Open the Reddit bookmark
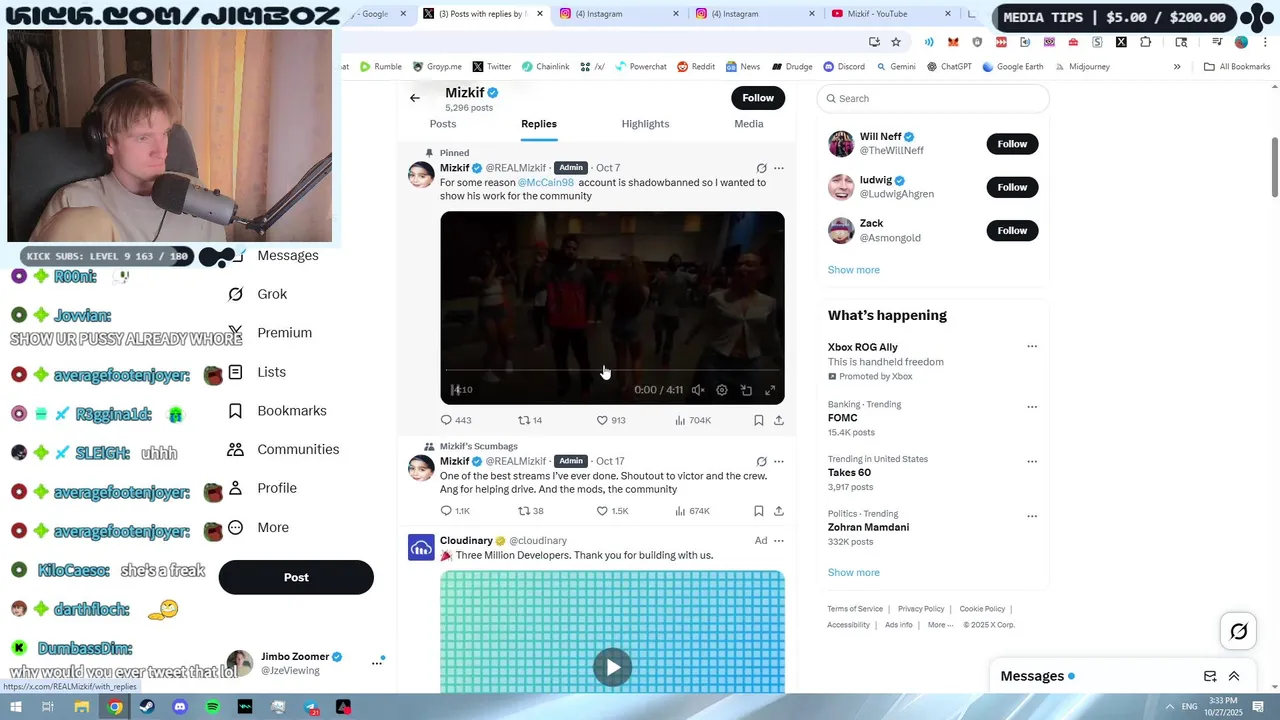The width and height of the screenshot is (1280, 720). tap(696, 67)
